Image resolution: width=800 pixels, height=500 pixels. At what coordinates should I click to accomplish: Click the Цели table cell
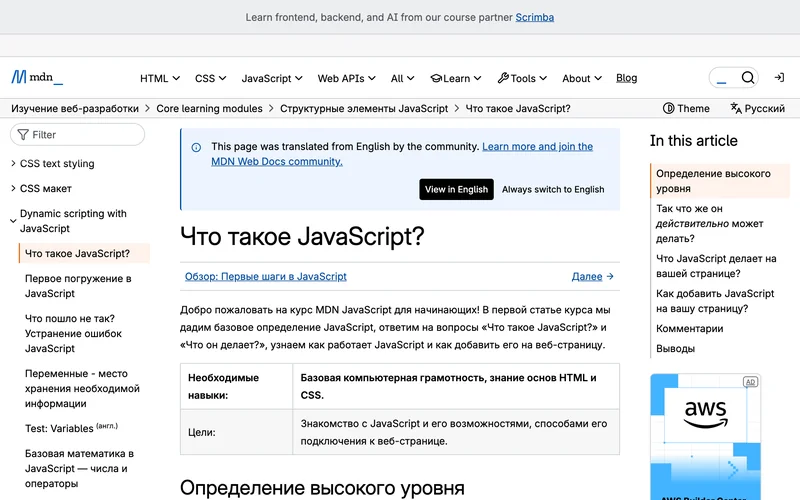coord(236,432)
